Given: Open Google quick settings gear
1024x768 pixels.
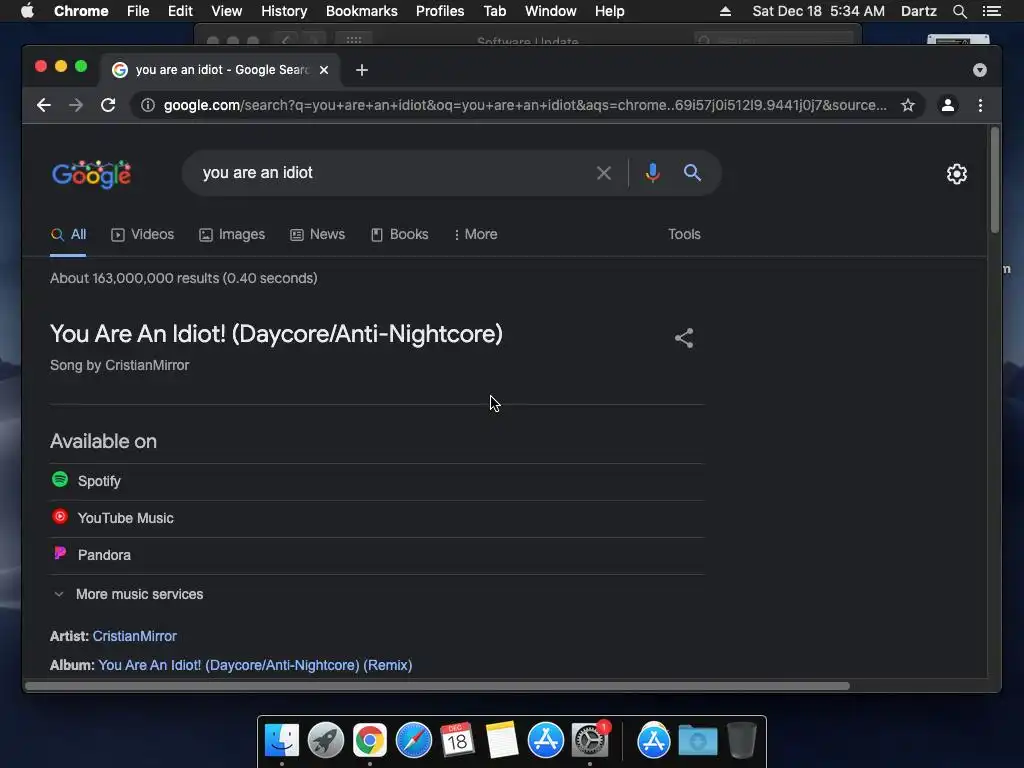Looking at the screenshot, I should [957, 174].
